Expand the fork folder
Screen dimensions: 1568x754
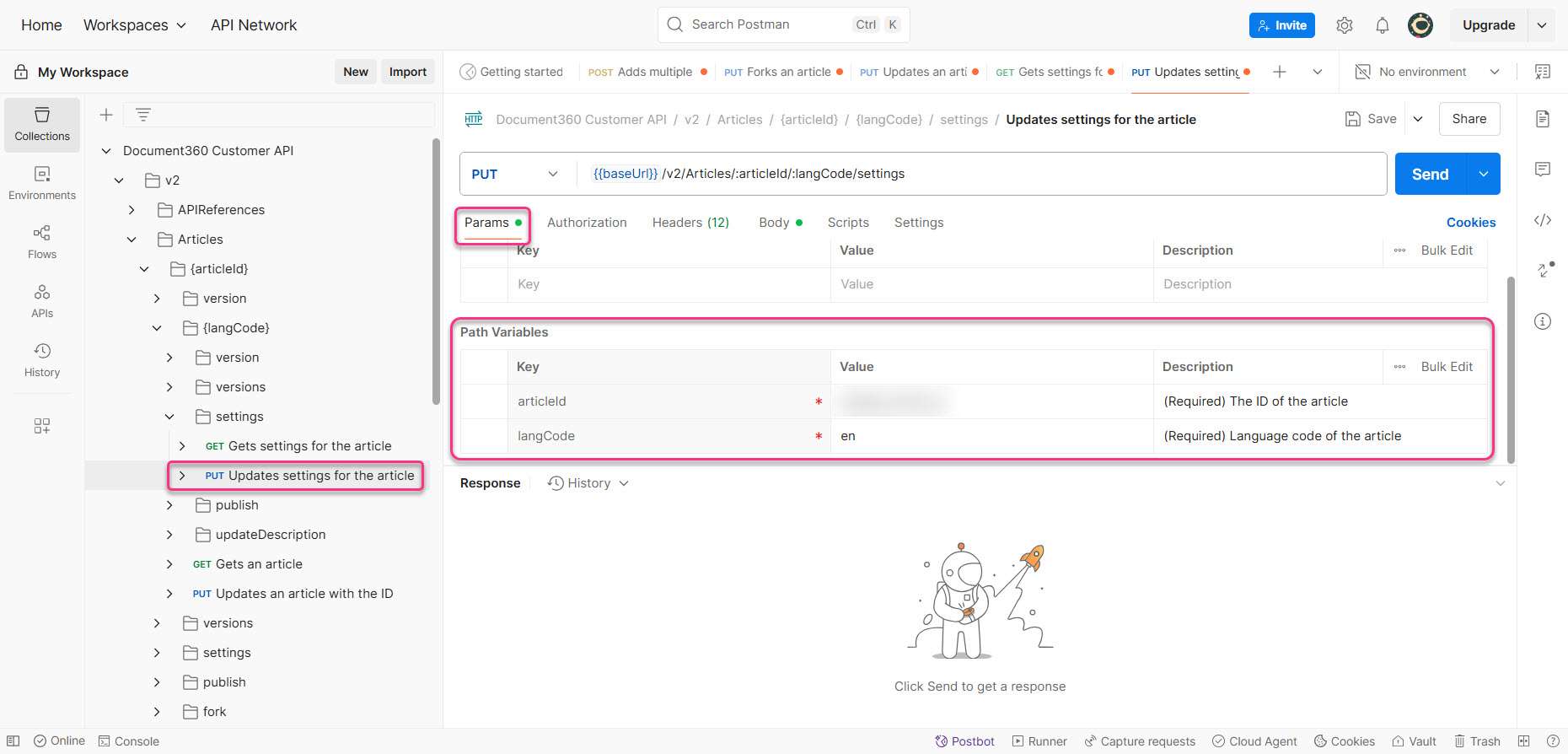[x=157, y=712]
